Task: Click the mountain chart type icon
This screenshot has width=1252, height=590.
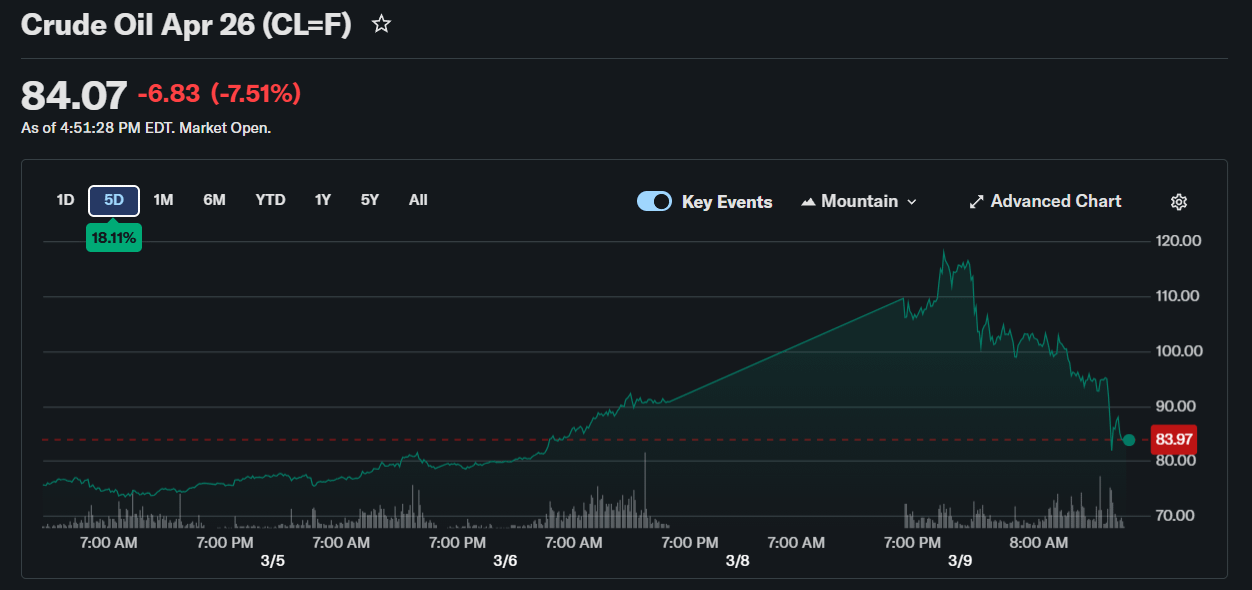Action: tap(808, 202)
